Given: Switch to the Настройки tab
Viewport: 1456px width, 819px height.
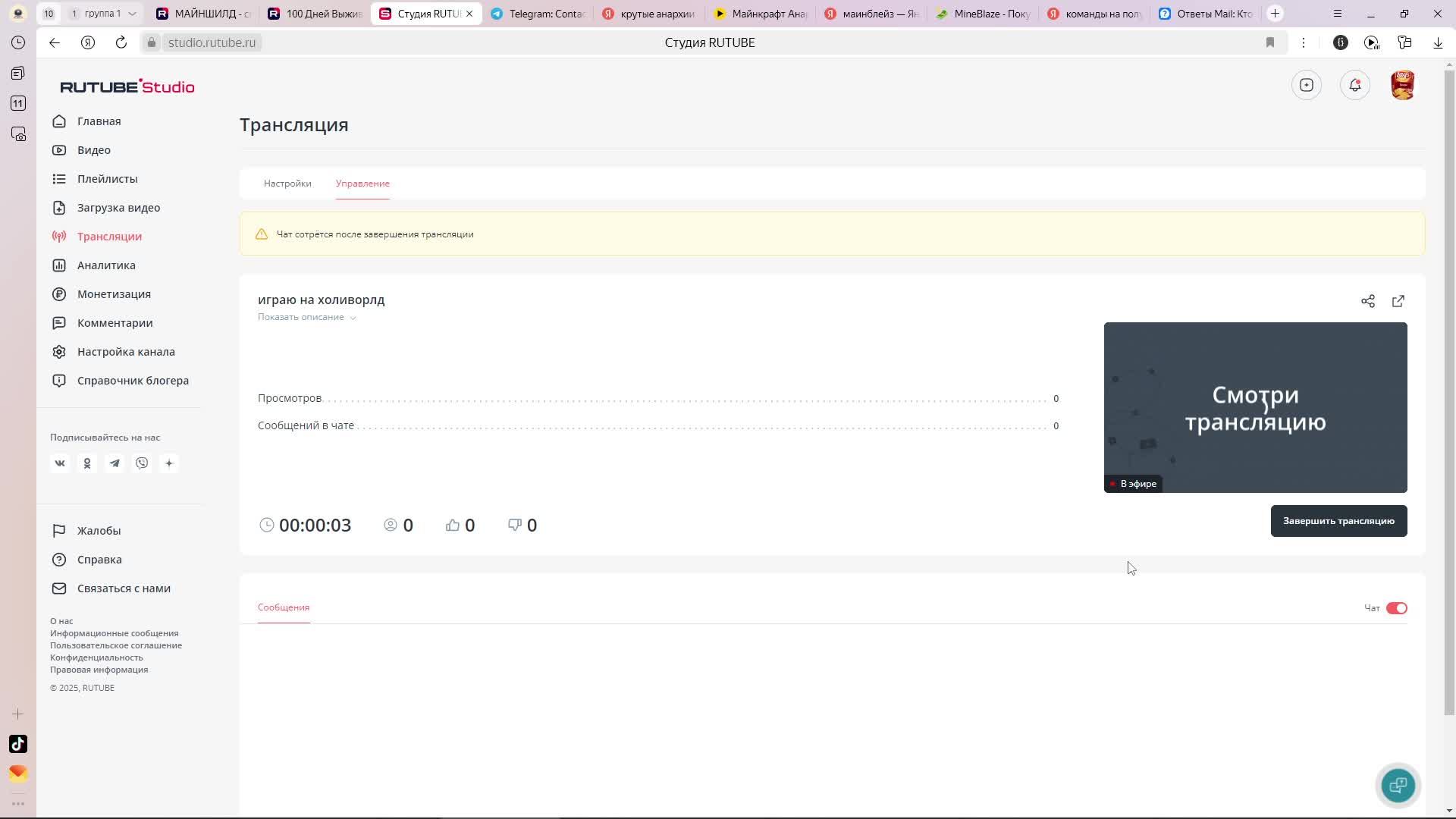Looking at the screenshot, I should tap(287, 184).
